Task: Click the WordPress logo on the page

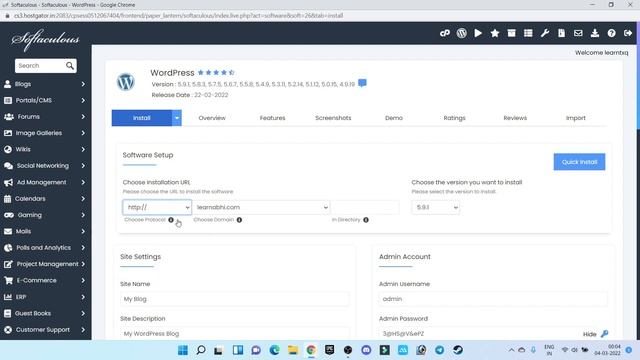Action: tap(126, 82)
